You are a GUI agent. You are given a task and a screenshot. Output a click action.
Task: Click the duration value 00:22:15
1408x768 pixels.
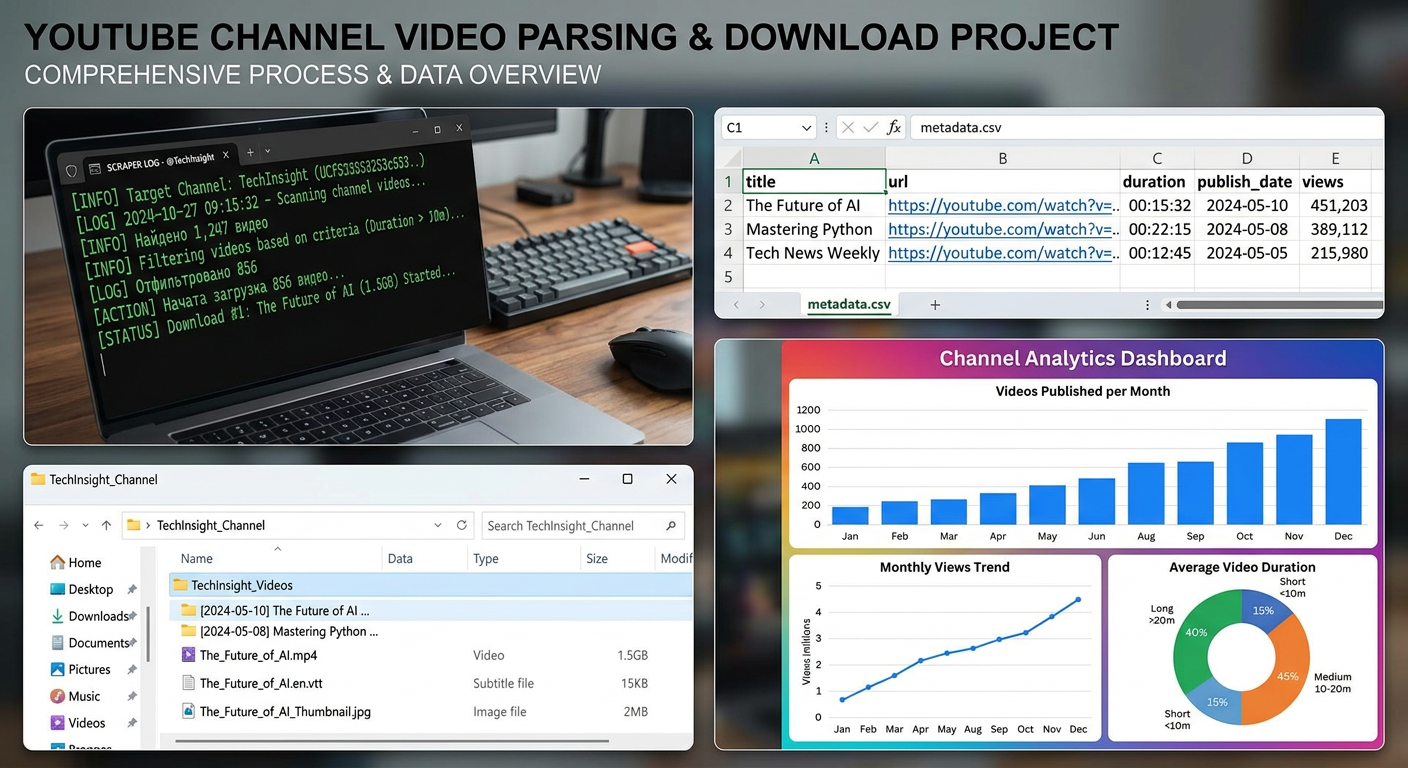pos(1159,229)
